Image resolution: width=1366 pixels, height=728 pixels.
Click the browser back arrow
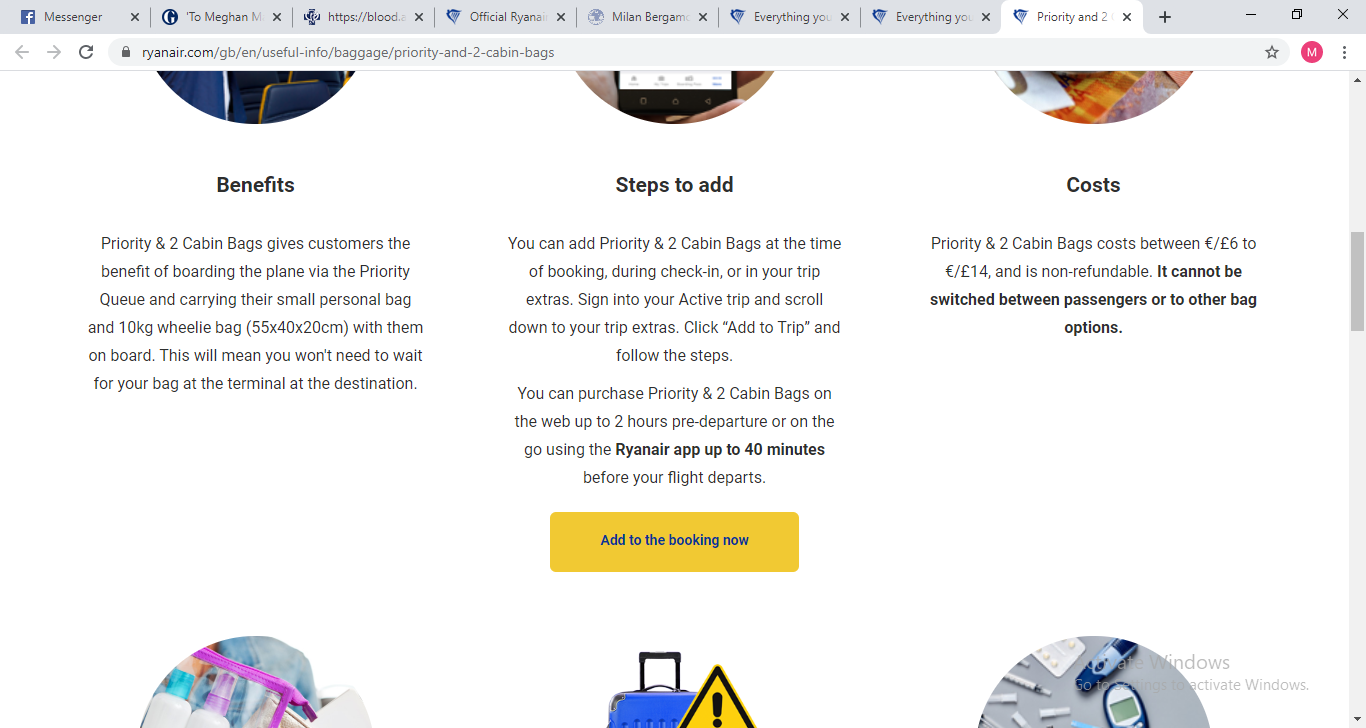tap(22, 52)
